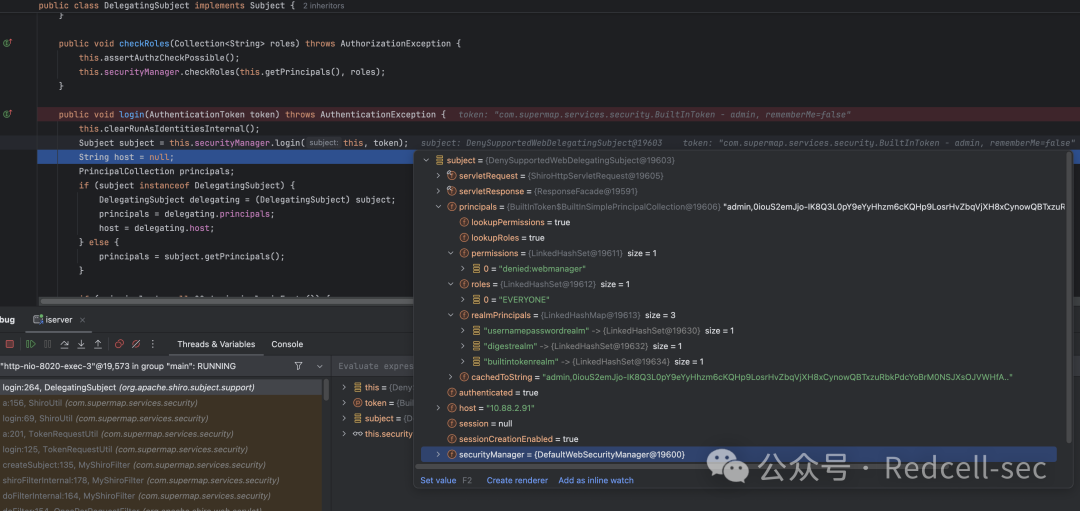This screenshot has height=511, width=1080.
Task: Click the horizontal scrollbar under the code editor
Action: tap(227, 301)
